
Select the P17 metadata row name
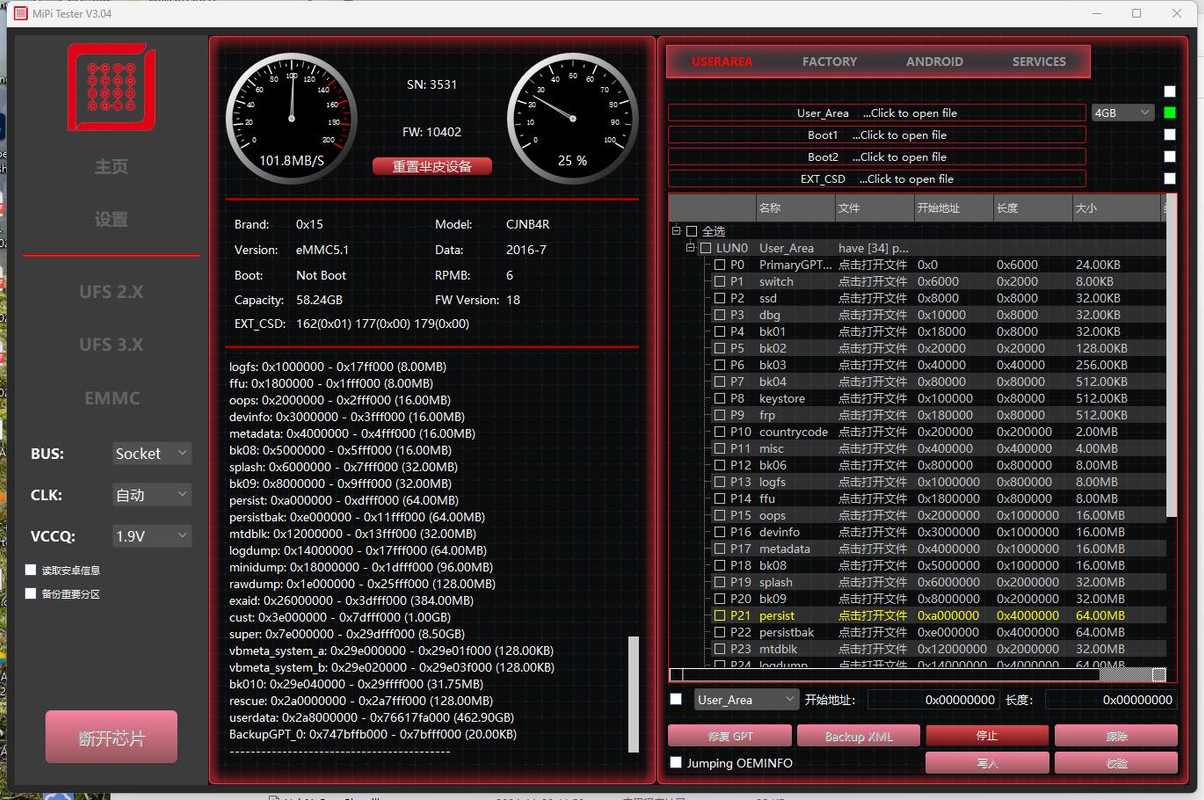tap(785, 548)
